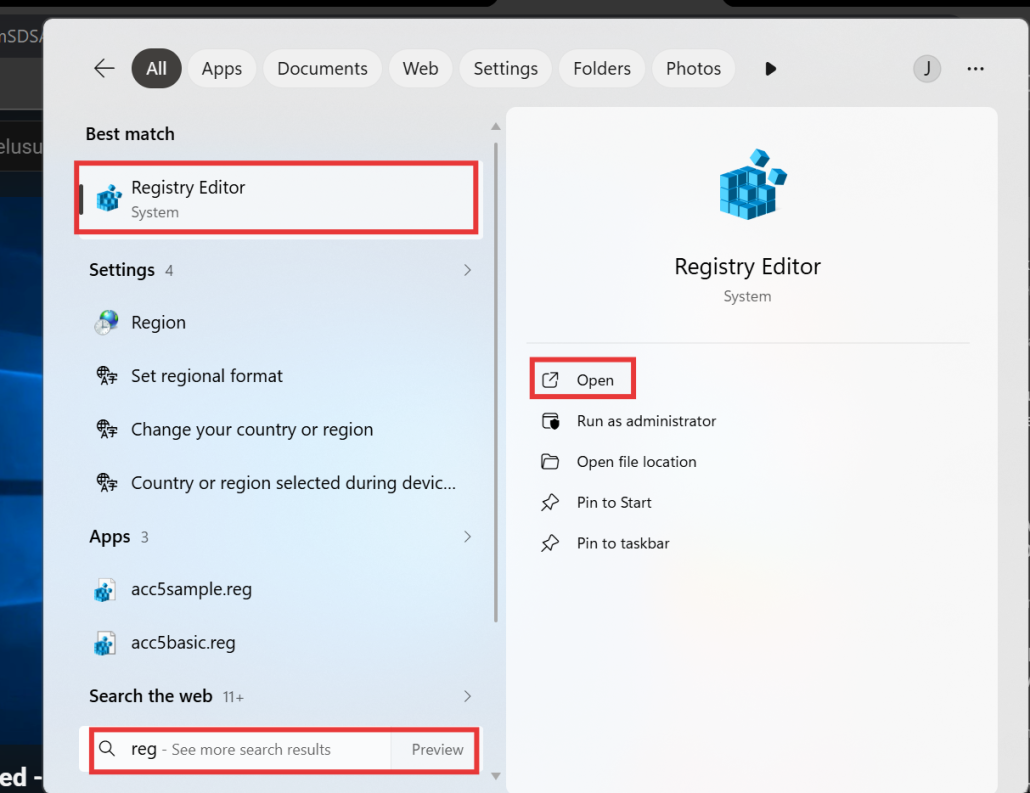Image resolution: width=1030 pixels, height=793 pixels.
Task: Open the three-dot options menu
Action: tap(975, 68)
